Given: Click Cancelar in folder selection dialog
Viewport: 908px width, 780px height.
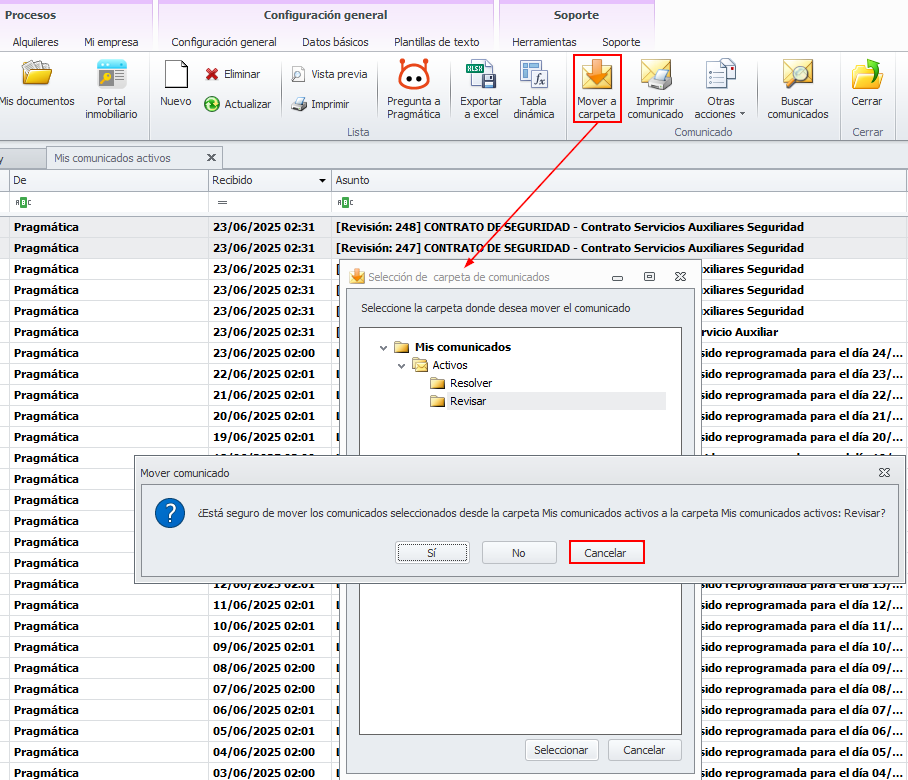Looking at the screenshot, I should pos(644,750).
